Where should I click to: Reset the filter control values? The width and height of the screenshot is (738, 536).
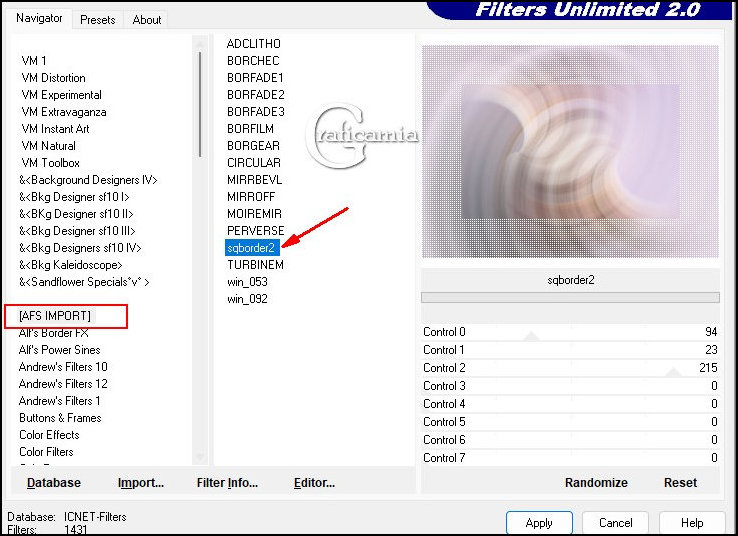[x=680, y=482]
